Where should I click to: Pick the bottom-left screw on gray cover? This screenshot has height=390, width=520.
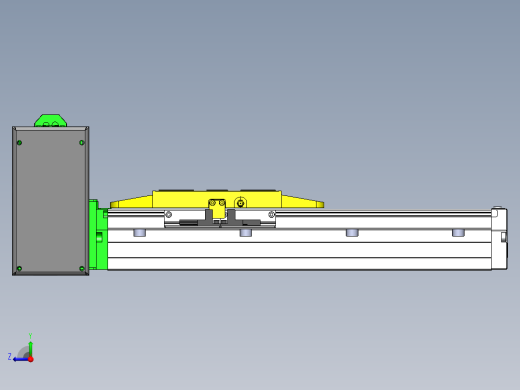(x=19, y=269)
